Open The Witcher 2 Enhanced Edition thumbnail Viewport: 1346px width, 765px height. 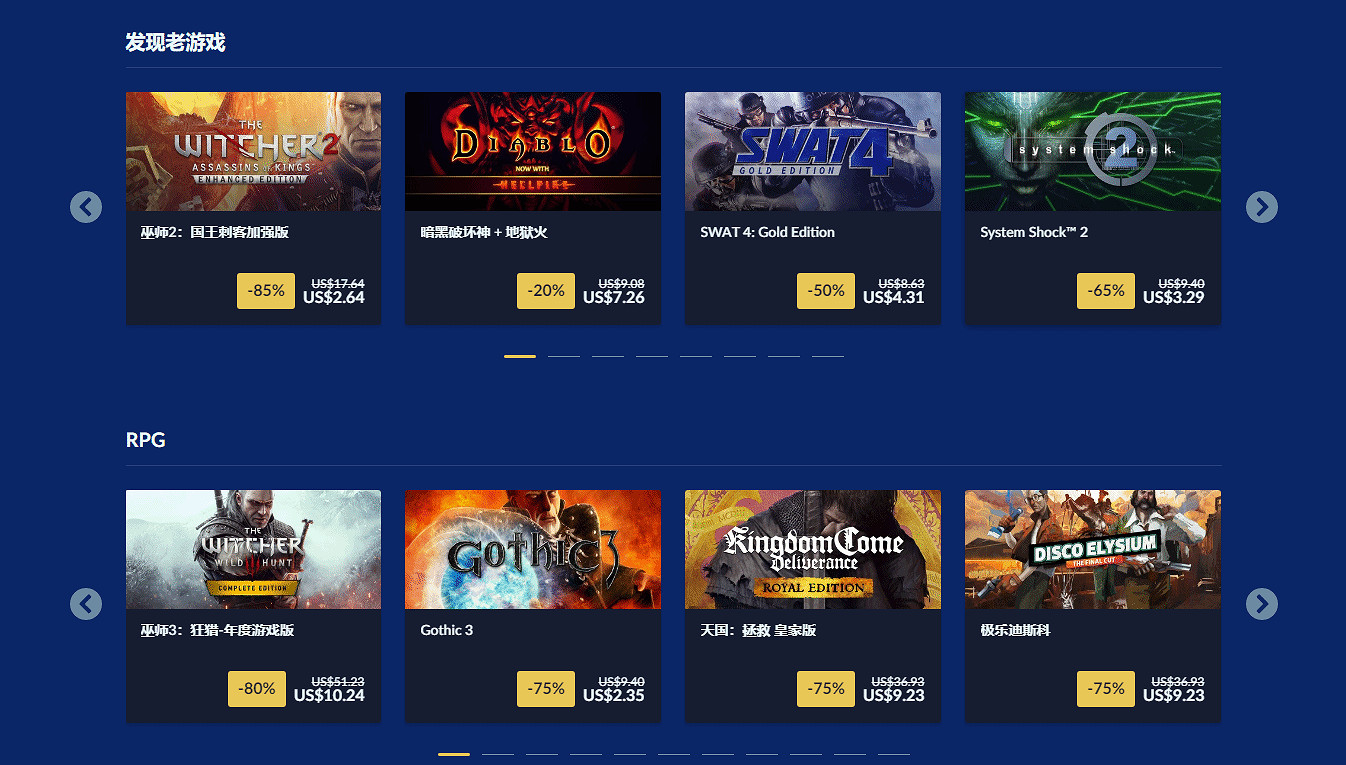tap(253, 152)
